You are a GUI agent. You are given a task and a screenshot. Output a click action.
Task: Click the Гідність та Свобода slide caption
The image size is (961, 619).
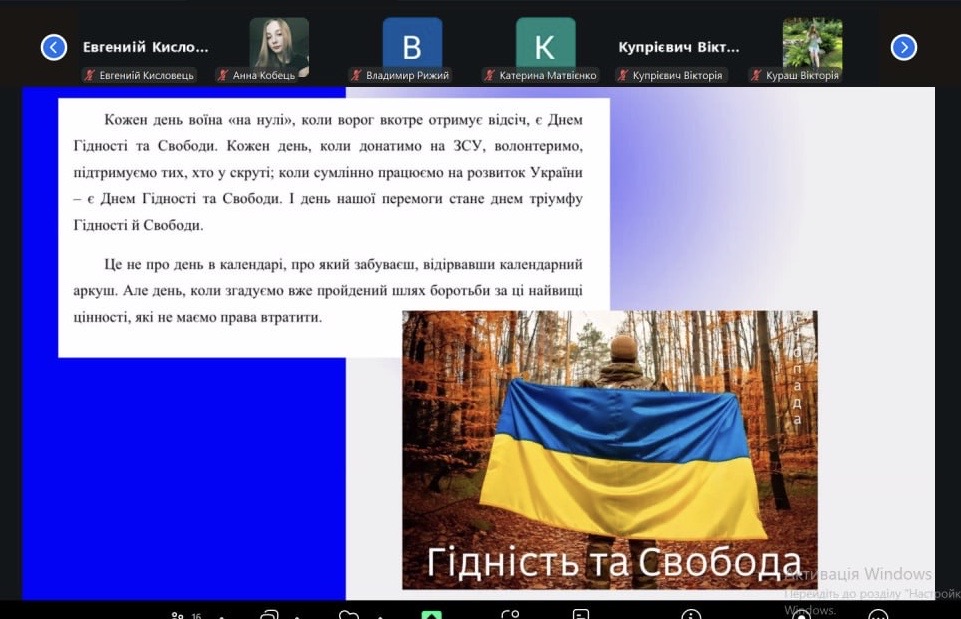(613, 562)
